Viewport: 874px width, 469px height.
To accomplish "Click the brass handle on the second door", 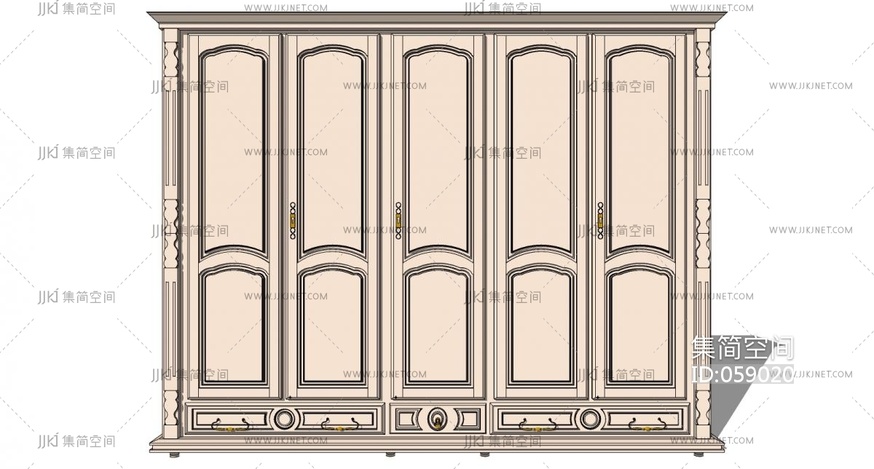I will pyautogui.click(x=293, y=220).
